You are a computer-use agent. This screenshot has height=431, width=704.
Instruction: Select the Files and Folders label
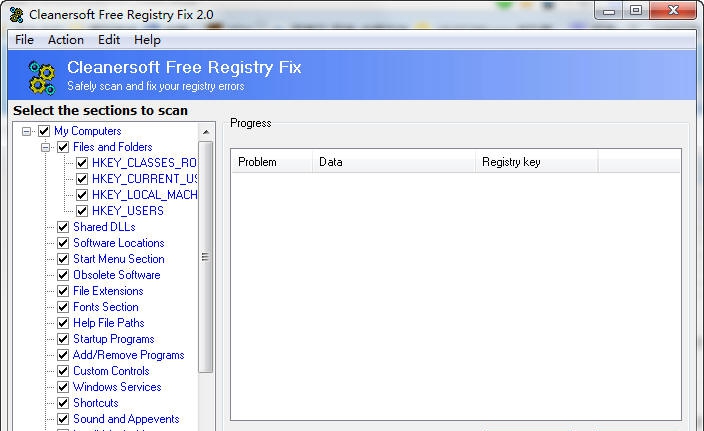click(113, 147)
